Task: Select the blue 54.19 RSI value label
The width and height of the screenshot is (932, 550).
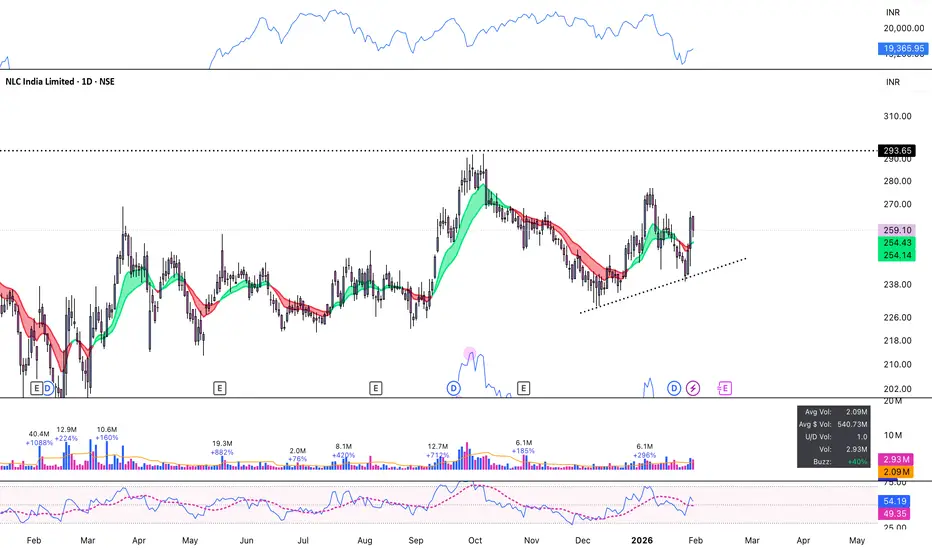Action: 895,501
